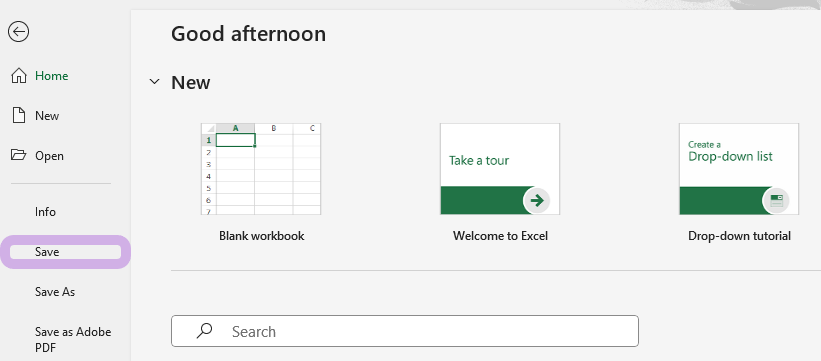Open the Blank workbook thumbnail
The image size is (821, 361).
point(261,169)
